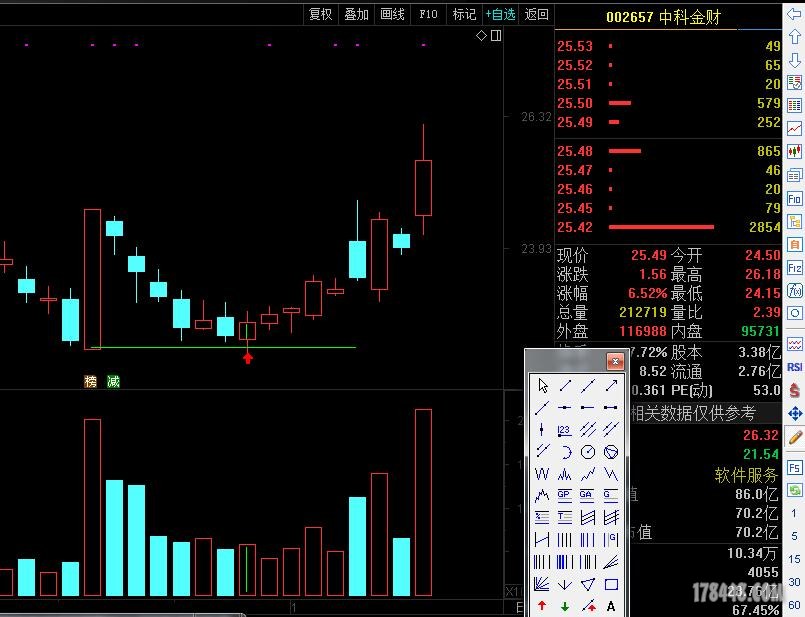This screenshot has height=617, width=805.
Task: Insert a green down-arrow marker
Action: pyautogui.click(x=564, y=606)
